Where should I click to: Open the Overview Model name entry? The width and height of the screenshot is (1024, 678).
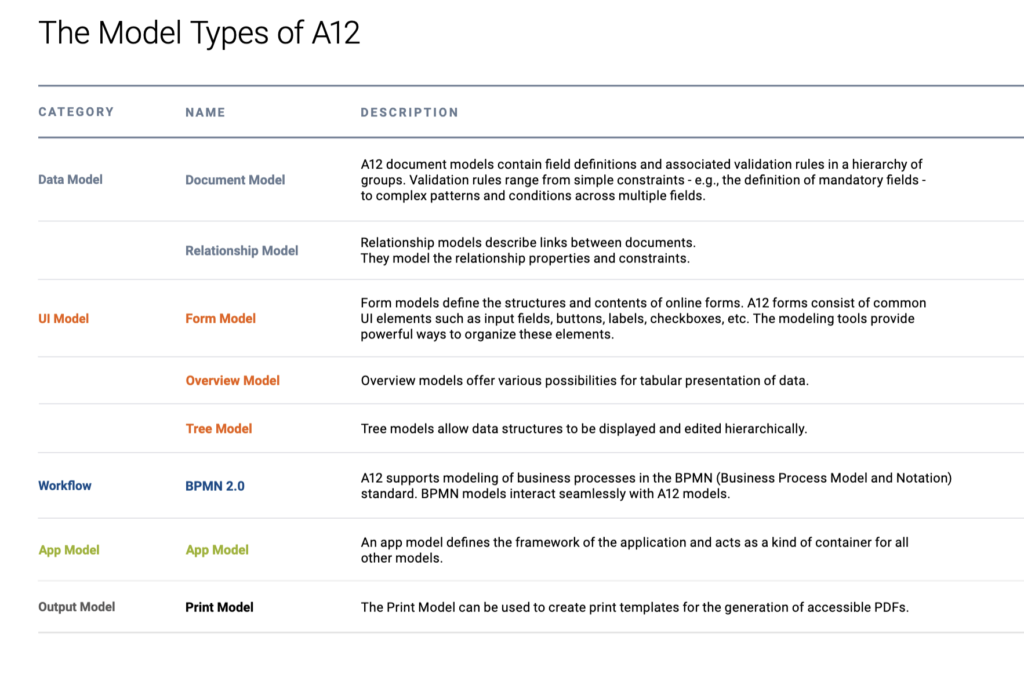point(232,381)
